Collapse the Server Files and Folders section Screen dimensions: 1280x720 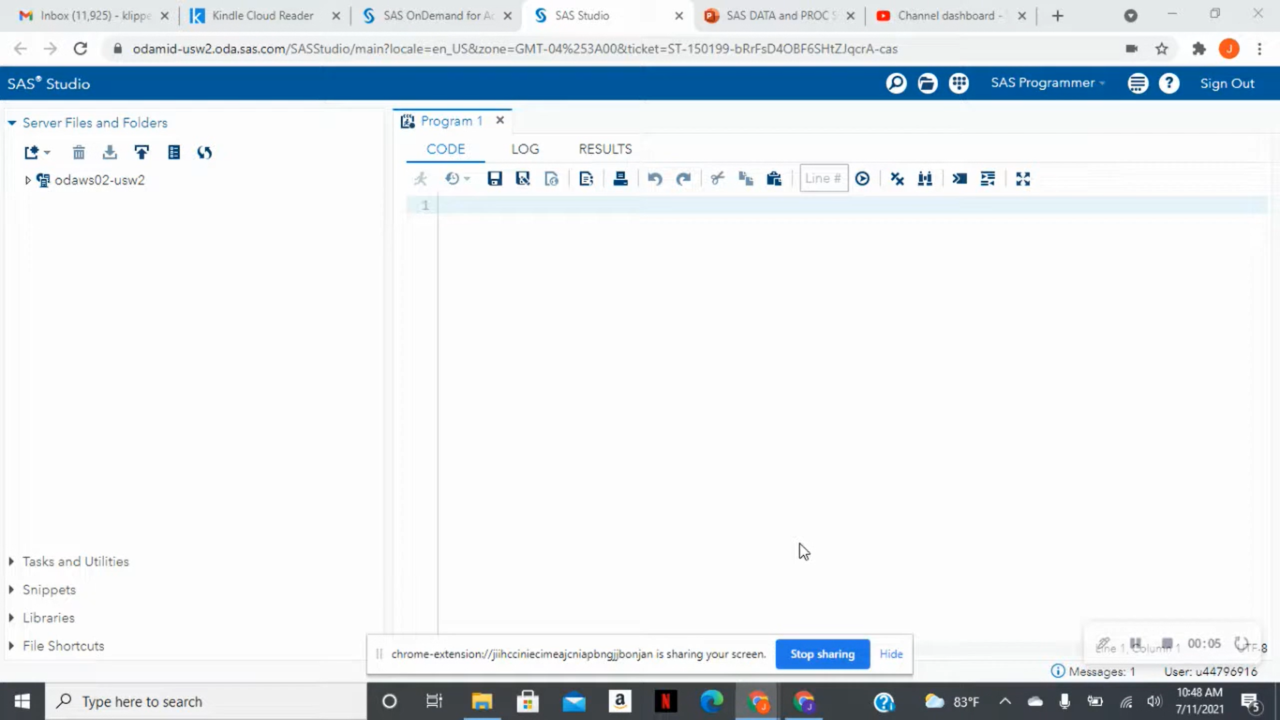click(x=12, y=123)
